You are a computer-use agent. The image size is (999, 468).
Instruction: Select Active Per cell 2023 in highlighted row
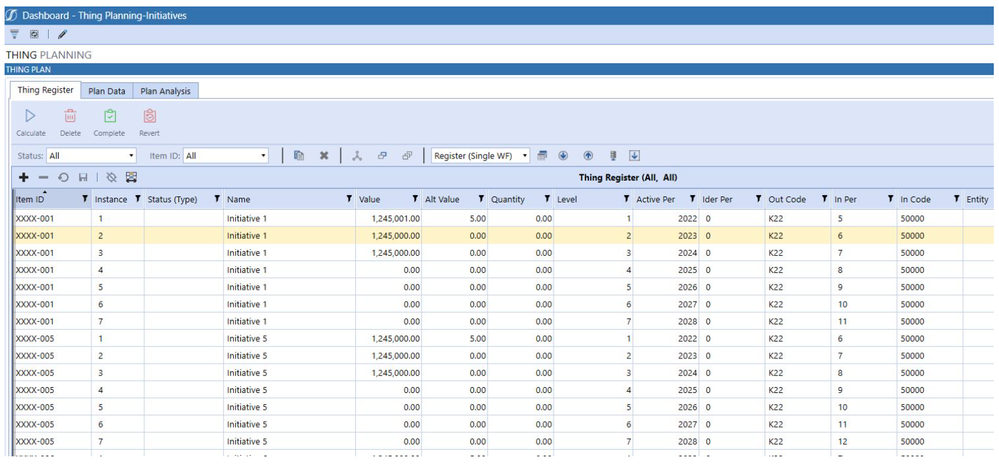coord(665,236)
